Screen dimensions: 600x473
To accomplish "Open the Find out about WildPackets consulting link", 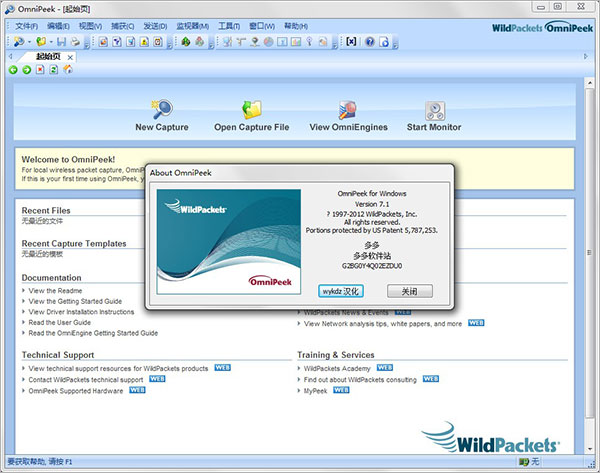I will coord(360,380).
